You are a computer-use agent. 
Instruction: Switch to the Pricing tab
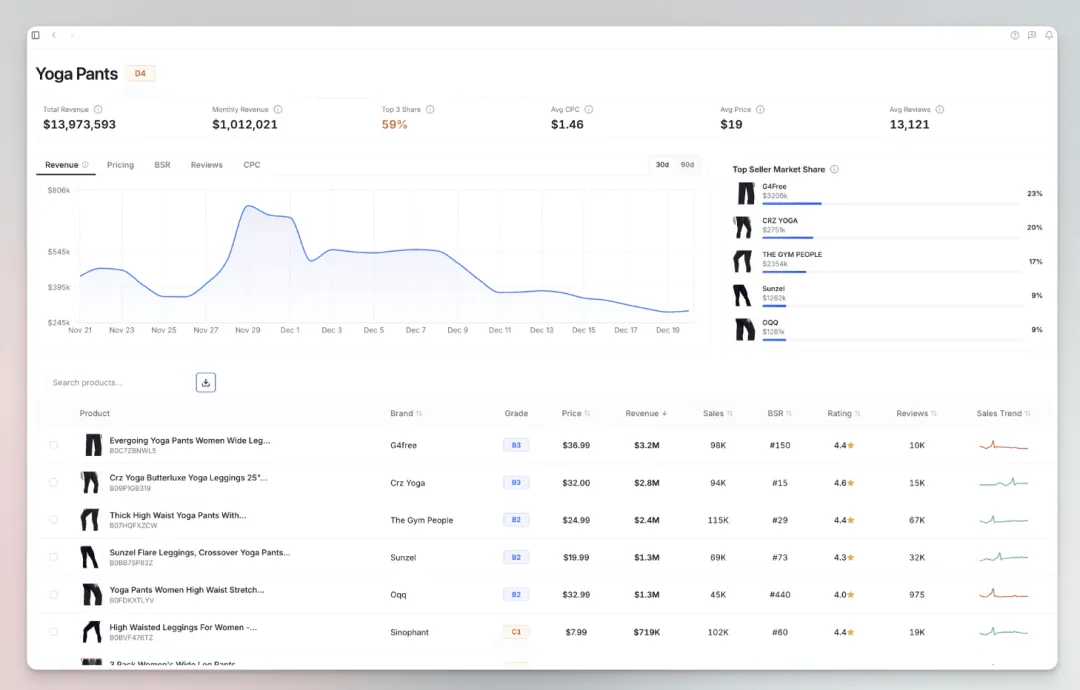pyautogui.click(x=121, y=165)
